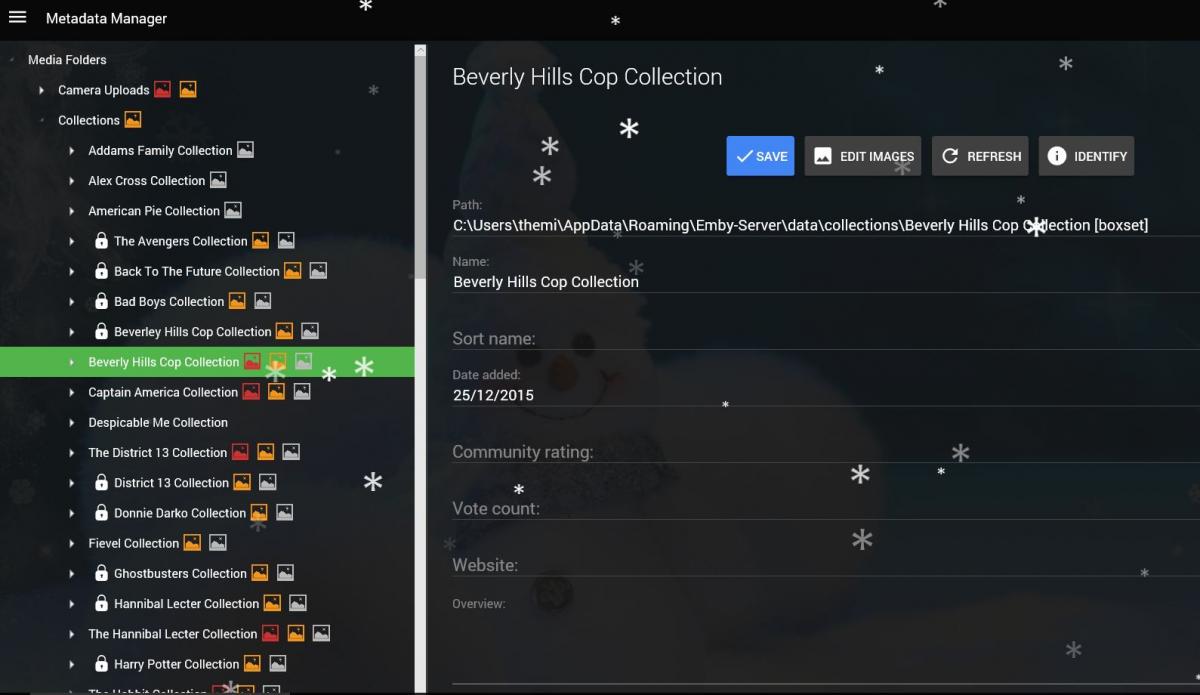Click orange image icon beside Bad Boys Collection
Screen dimensions: 1200x695
(x=237, y=301)
